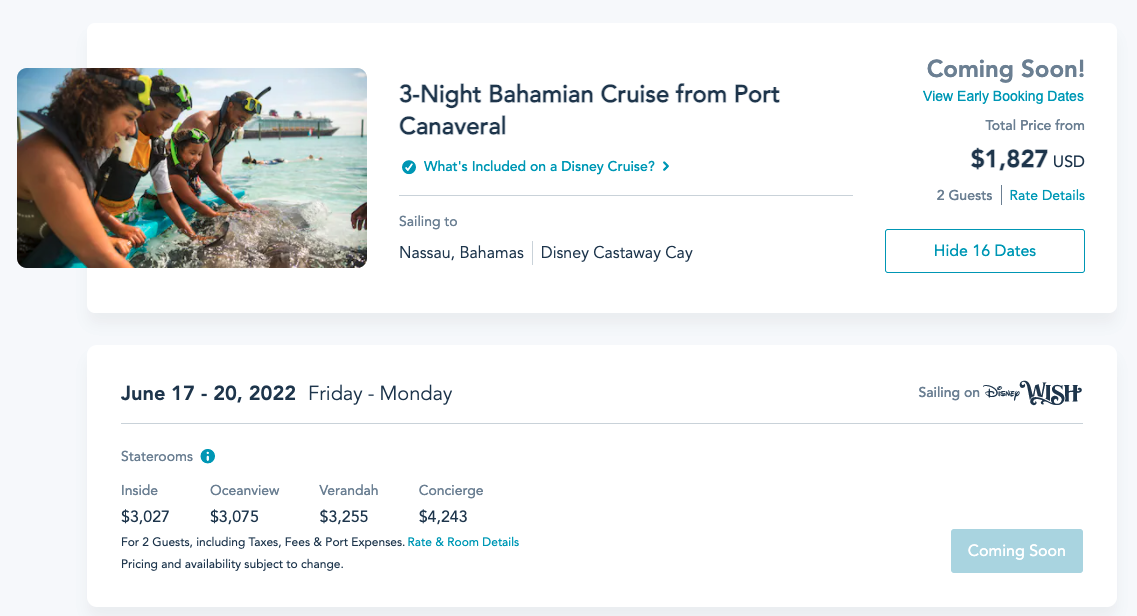Viewport: 1137px width, 616px height.
Task: Click the Disney Castaway Cay destination
Action: point(616,253)
